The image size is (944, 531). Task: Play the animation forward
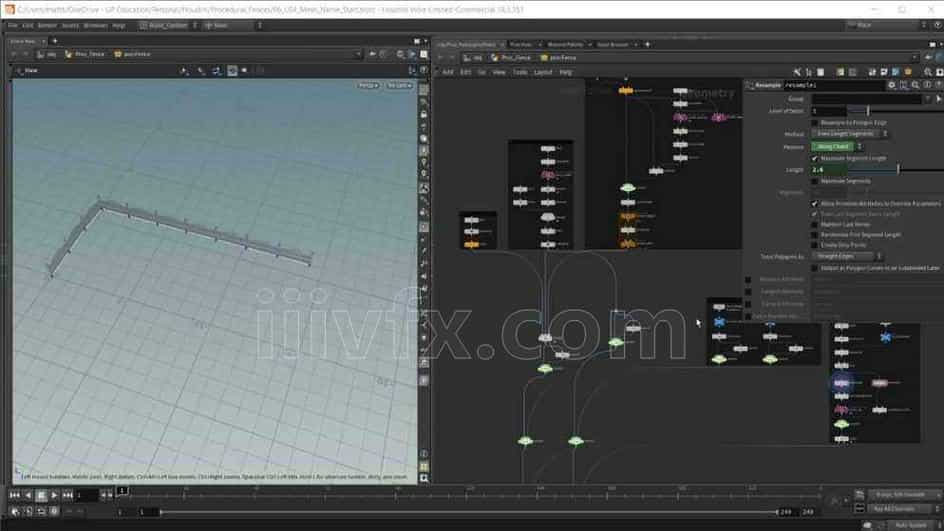point(54,495)
